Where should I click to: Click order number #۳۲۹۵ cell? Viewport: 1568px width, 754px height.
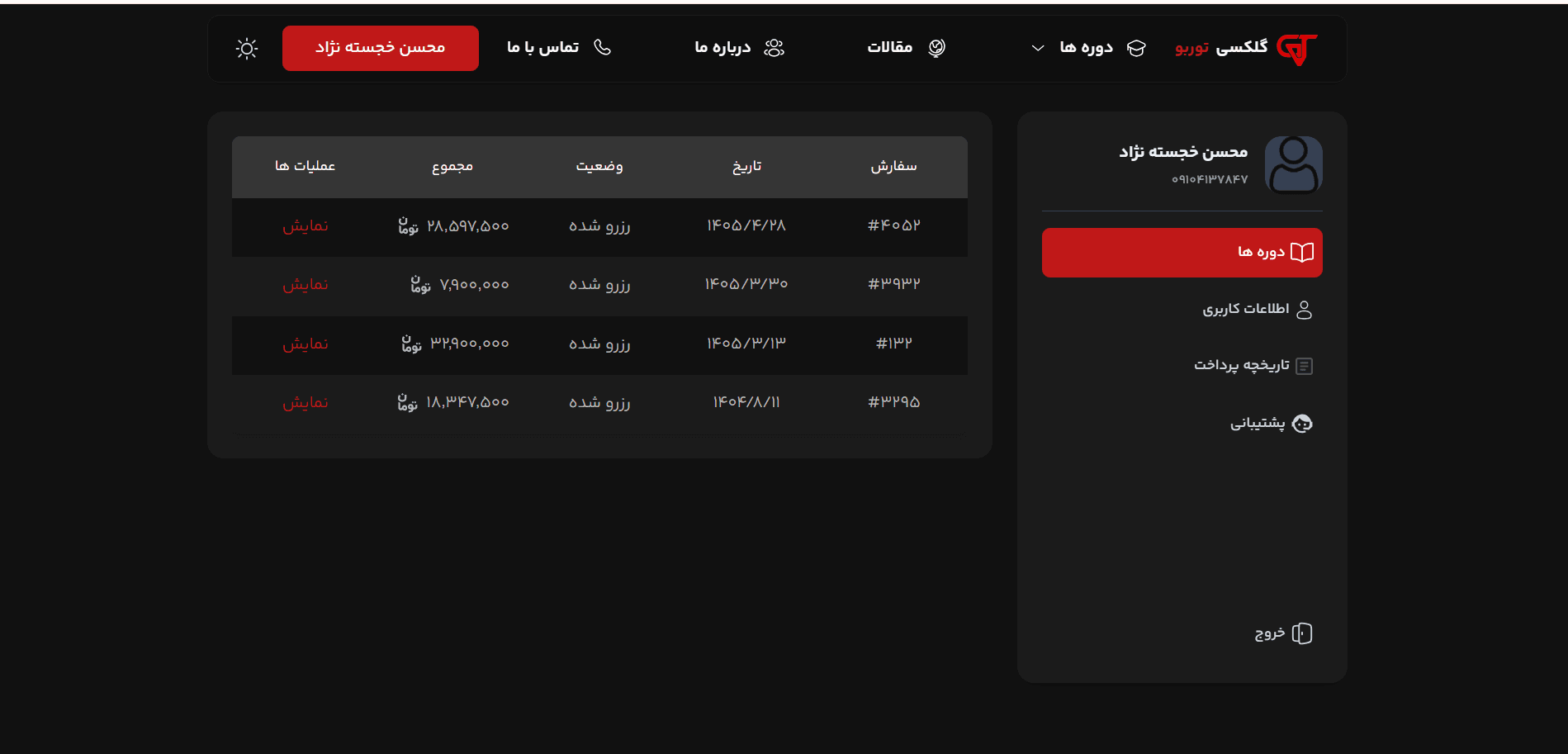[x=893, y=402]
